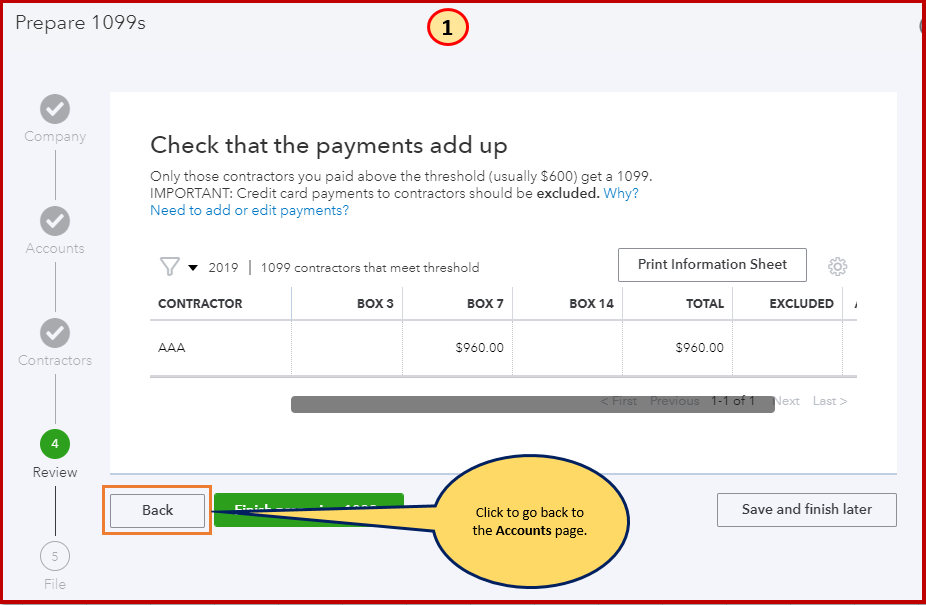Click the Accounts step label
The height and width of the screenshot is (605, 926).
55,248
